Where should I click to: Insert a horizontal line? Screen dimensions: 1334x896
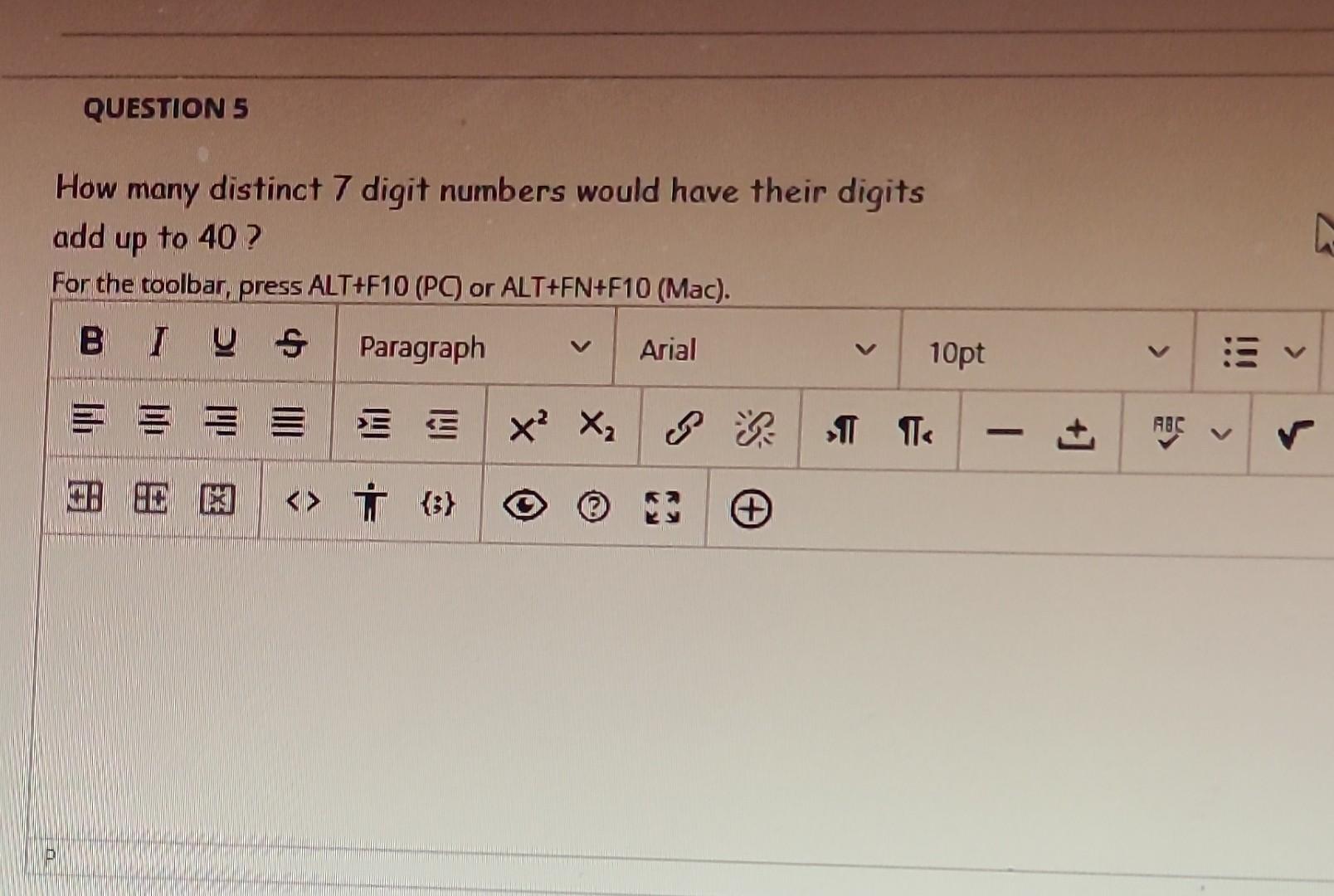1005,432
